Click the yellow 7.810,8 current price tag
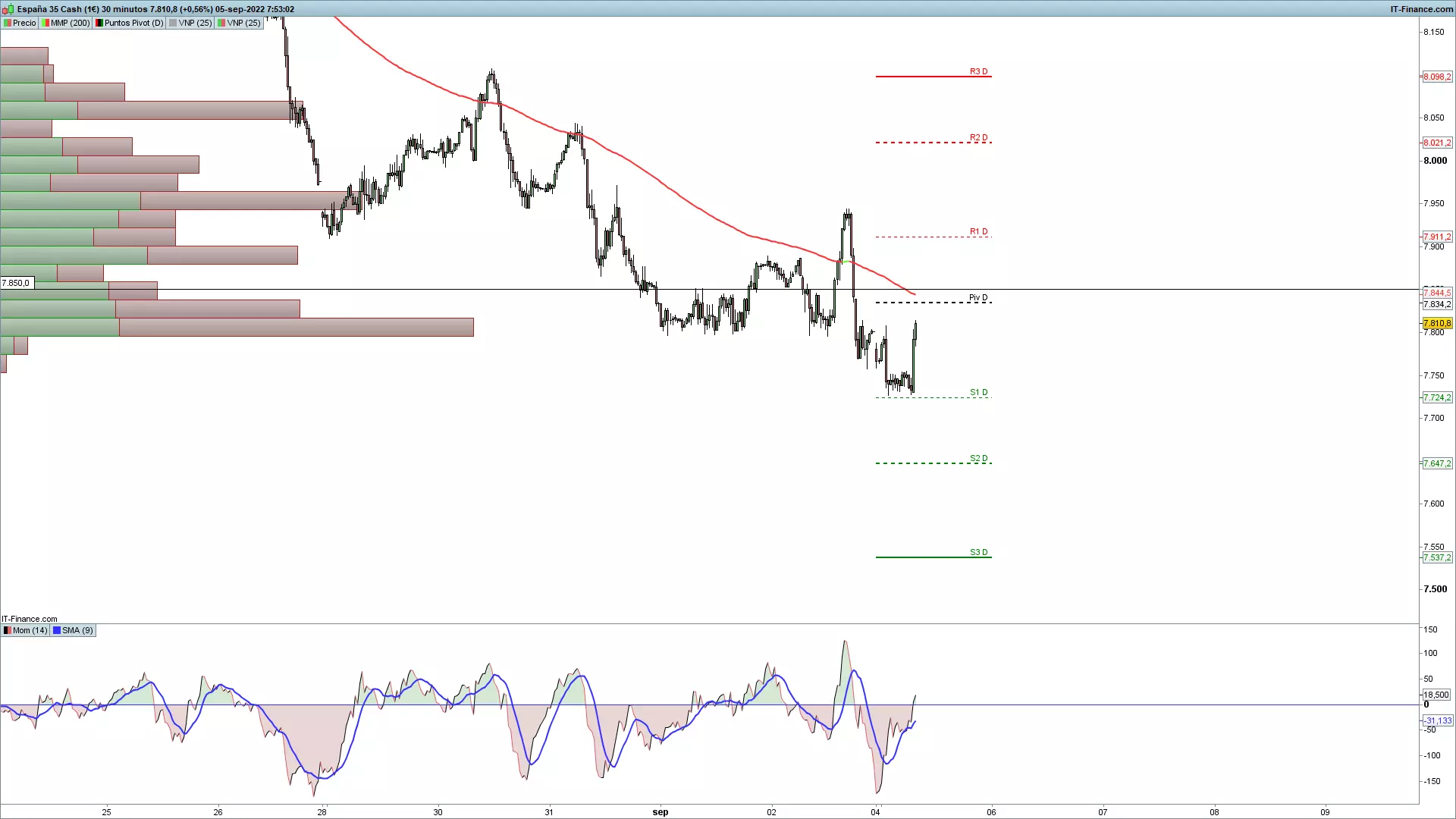The image size is (1456, 819). [1437, 323]
